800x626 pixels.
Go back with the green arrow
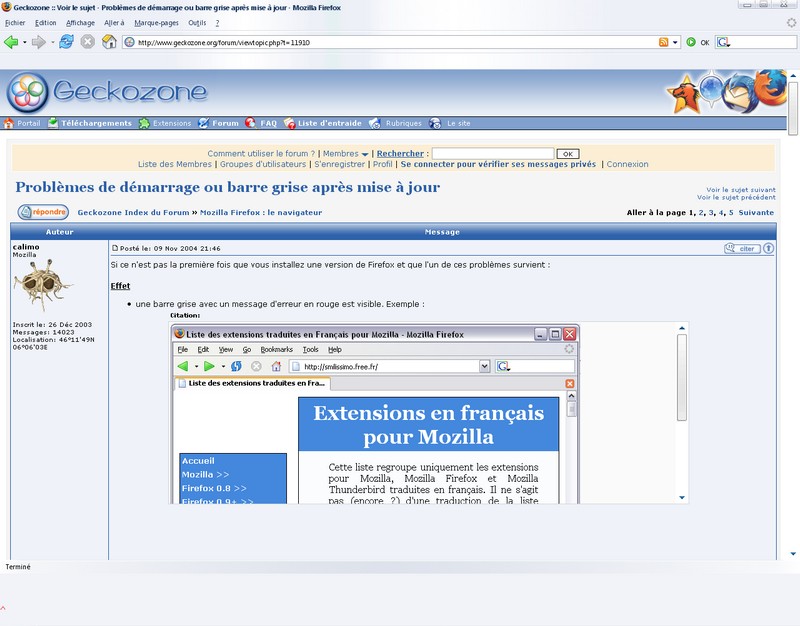[x=11, y=42]
